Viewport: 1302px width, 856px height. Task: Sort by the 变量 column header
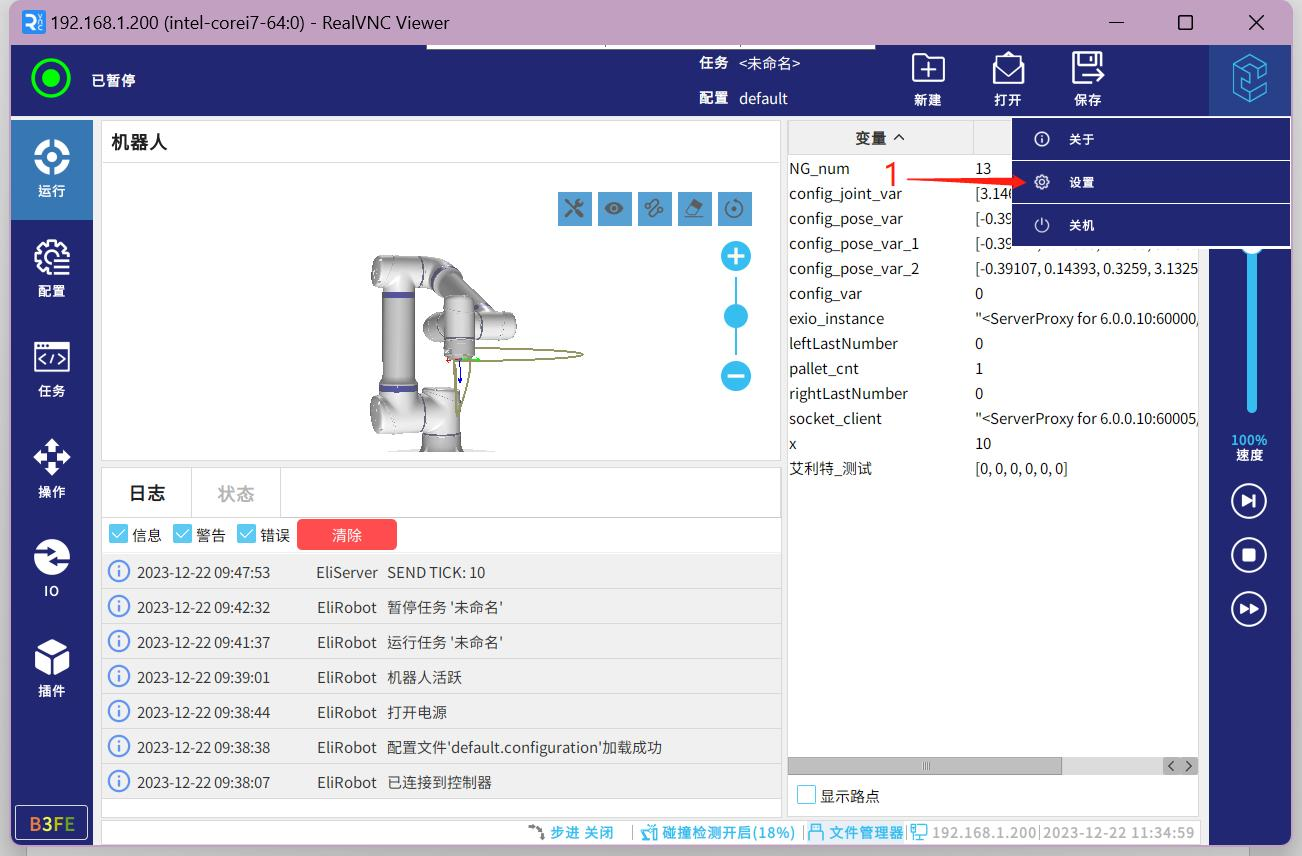coord(880,138)
